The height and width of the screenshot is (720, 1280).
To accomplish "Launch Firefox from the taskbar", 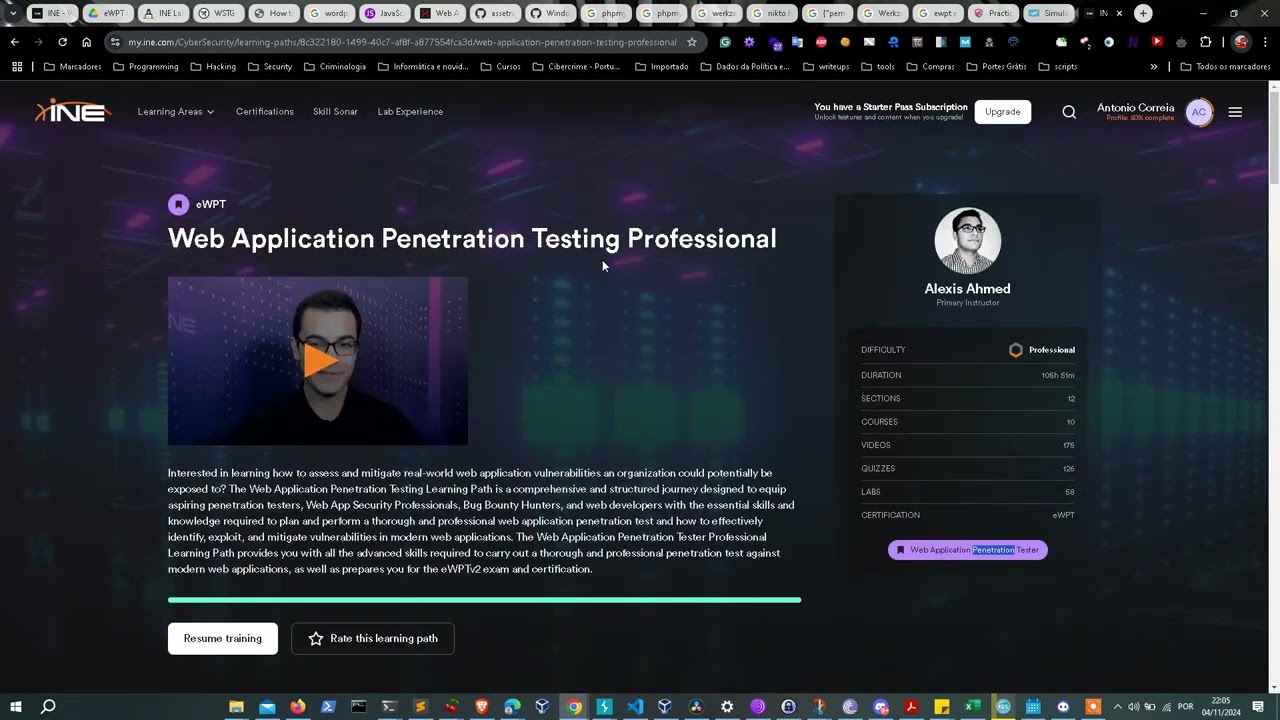I will tap(297, 707).
